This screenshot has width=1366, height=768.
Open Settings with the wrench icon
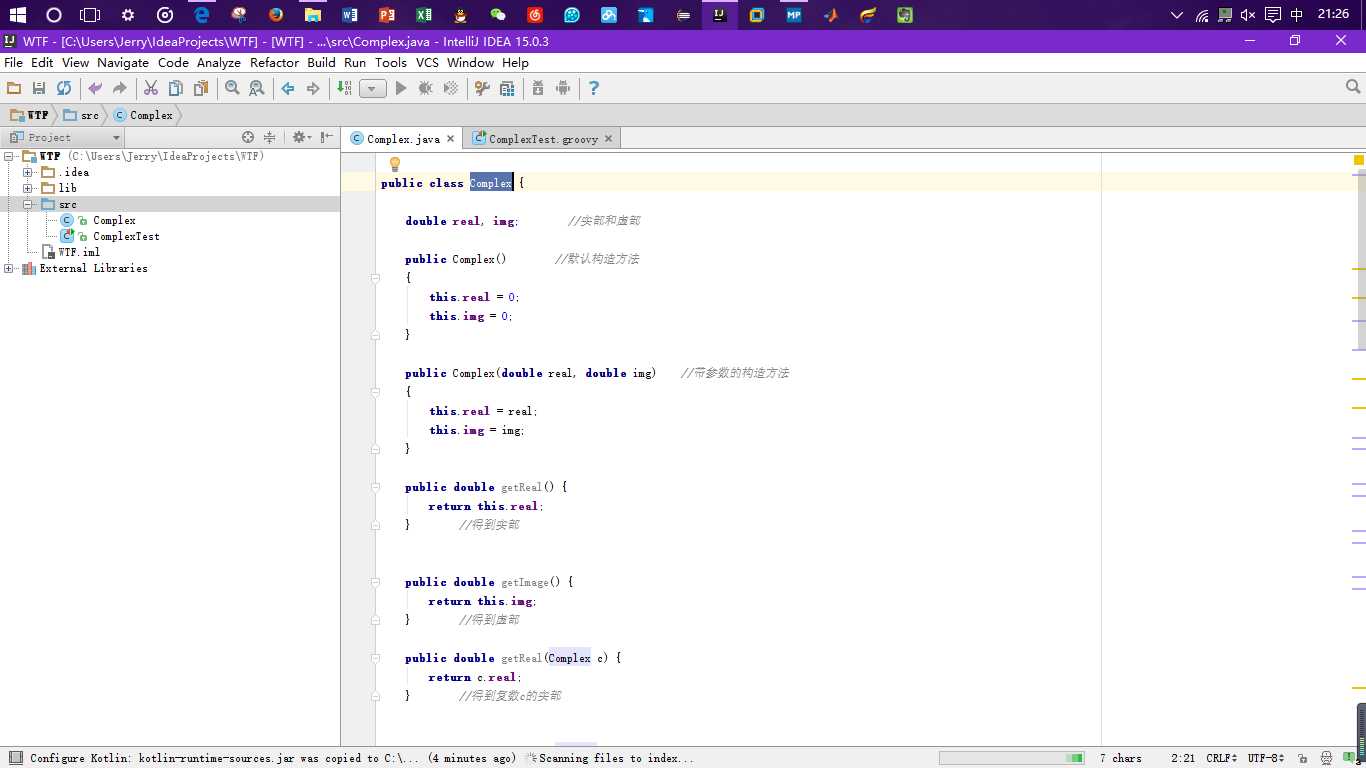(482, 88)
